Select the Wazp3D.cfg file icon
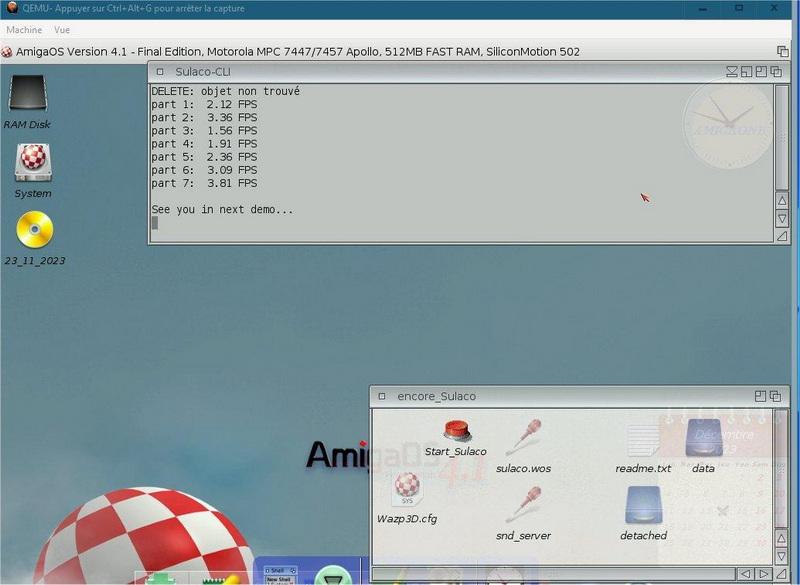Image resolution: width=800 pixels, height=585 pixels. click(407, 488)
